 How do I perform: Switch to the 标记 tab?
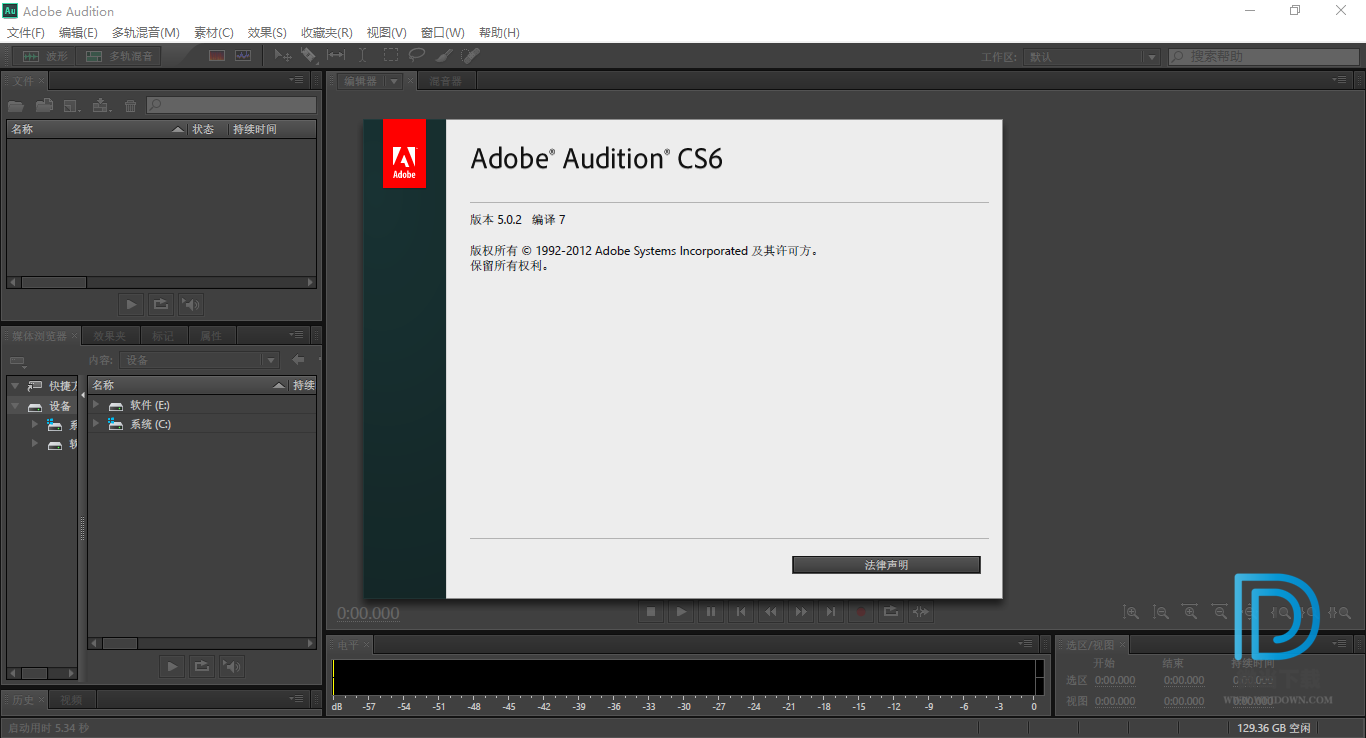pyautogui.click(x=163, y=336)
